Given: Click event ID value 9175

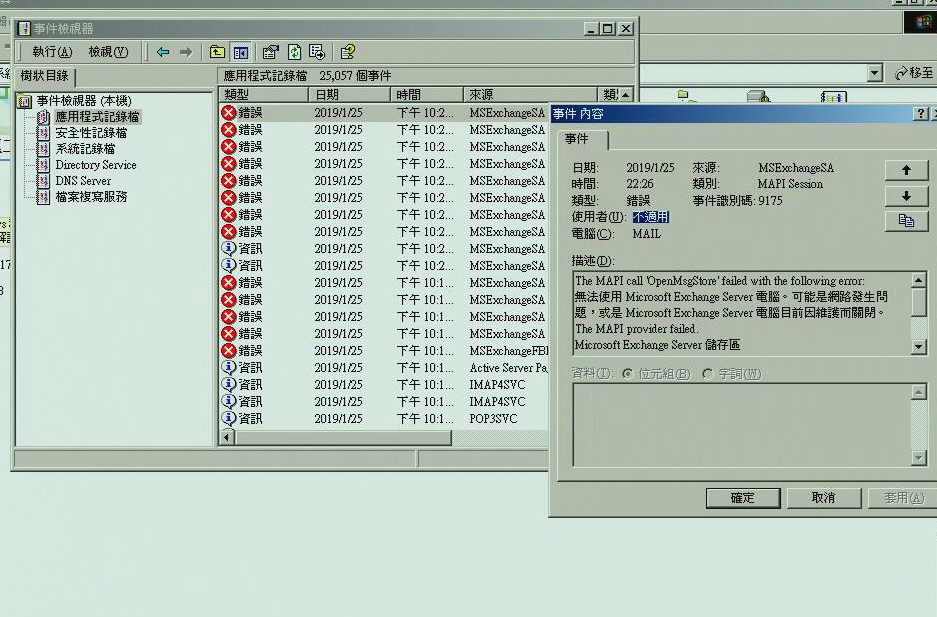Looking at the screenshot, I should point(770,201).
